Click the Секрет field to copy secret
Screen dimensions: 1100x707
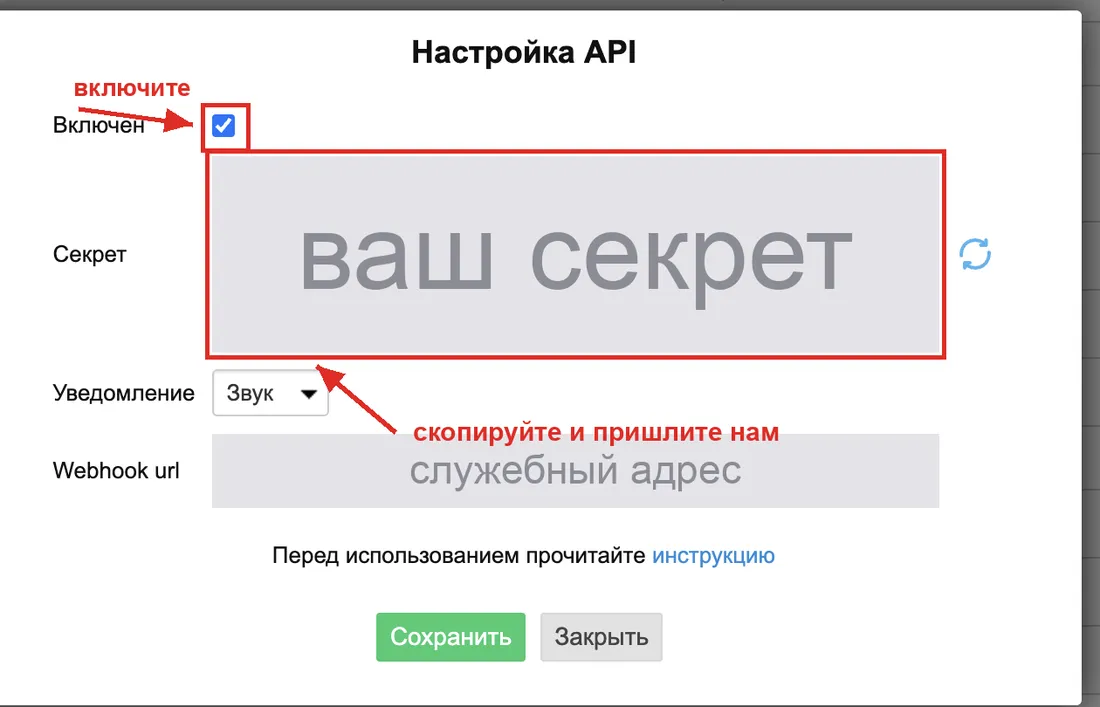575,254
